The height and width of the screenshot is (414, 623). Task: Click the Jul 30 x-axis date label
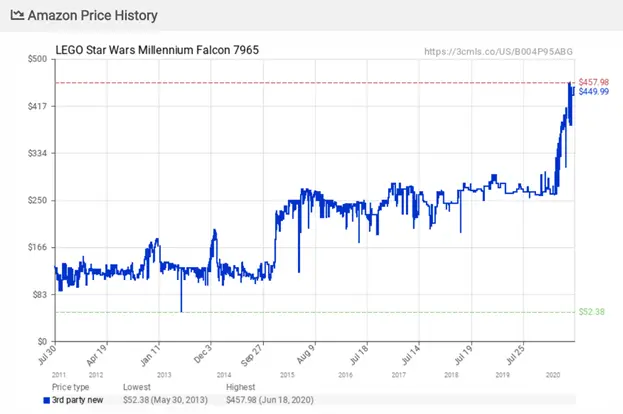tap(47, 354)
